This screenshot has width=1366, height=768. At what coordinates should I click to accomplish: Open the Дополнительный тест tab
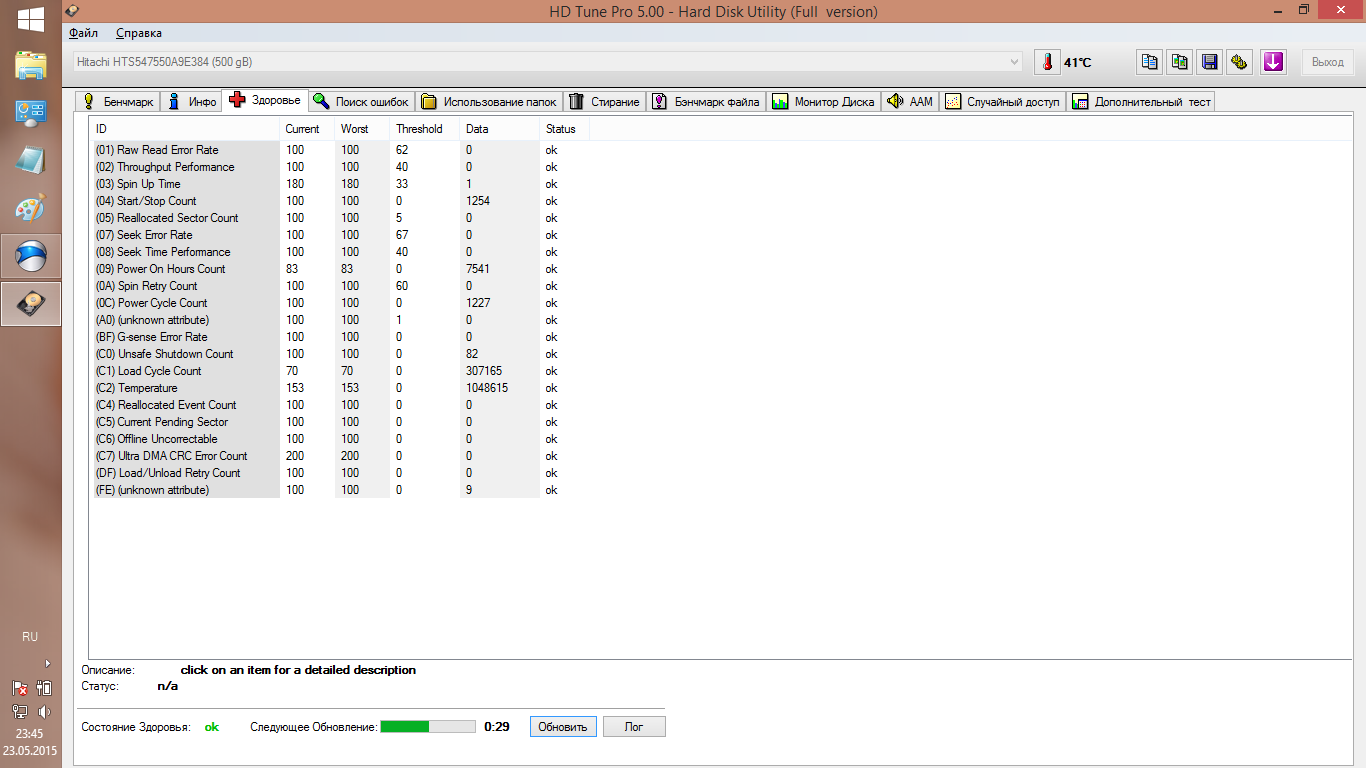click(x=1141, y=102)
